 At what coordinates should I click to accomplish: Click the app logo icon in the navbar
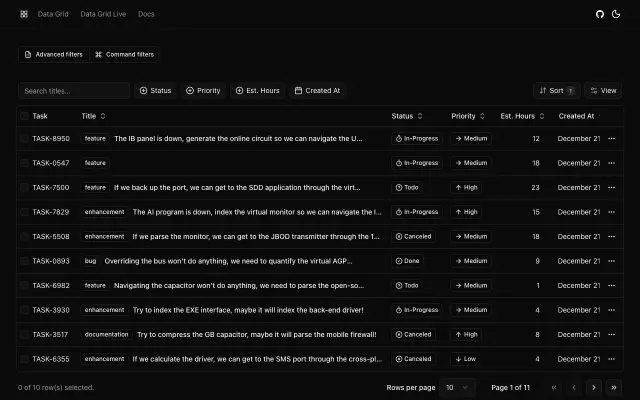pos(24,14)
